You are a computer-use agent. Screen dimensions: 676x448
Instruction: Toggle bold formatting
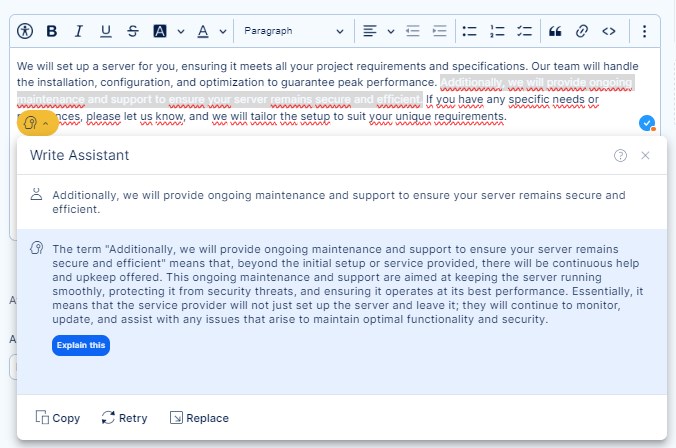tap(52, 31)
